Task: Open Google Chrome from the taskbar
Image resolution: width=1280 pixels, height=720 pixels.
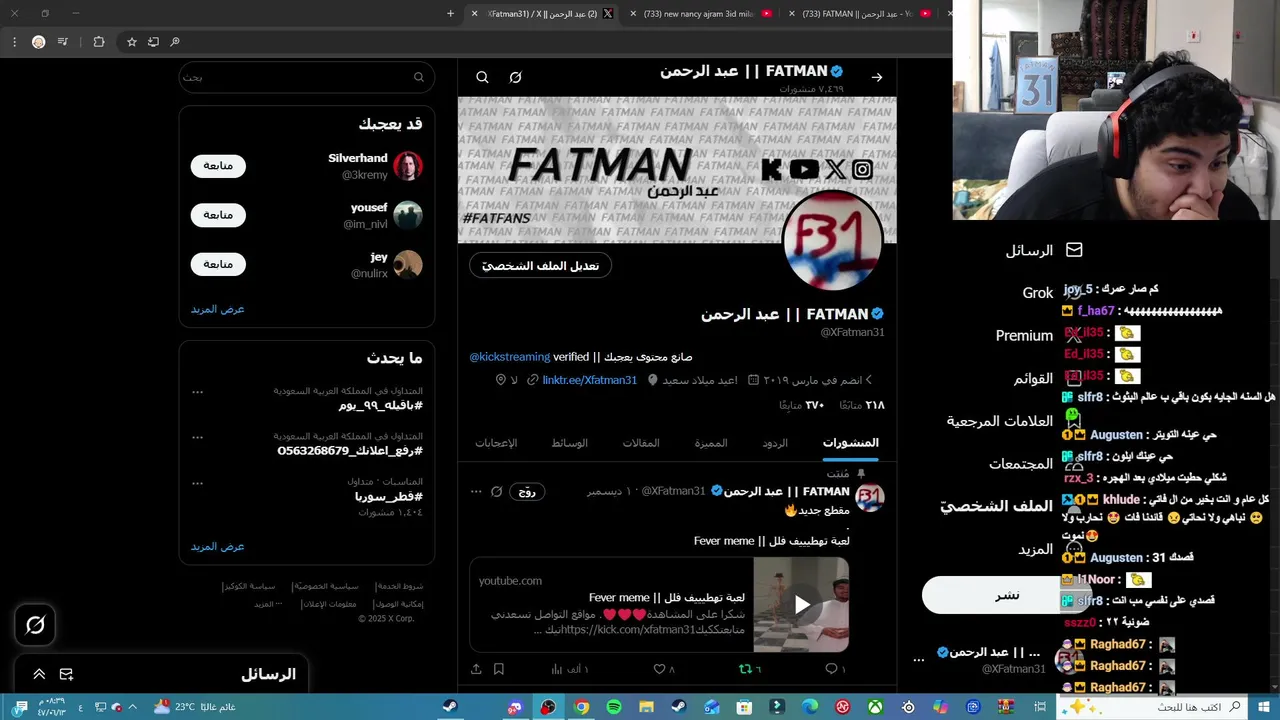Action: [x=581, y=707]
